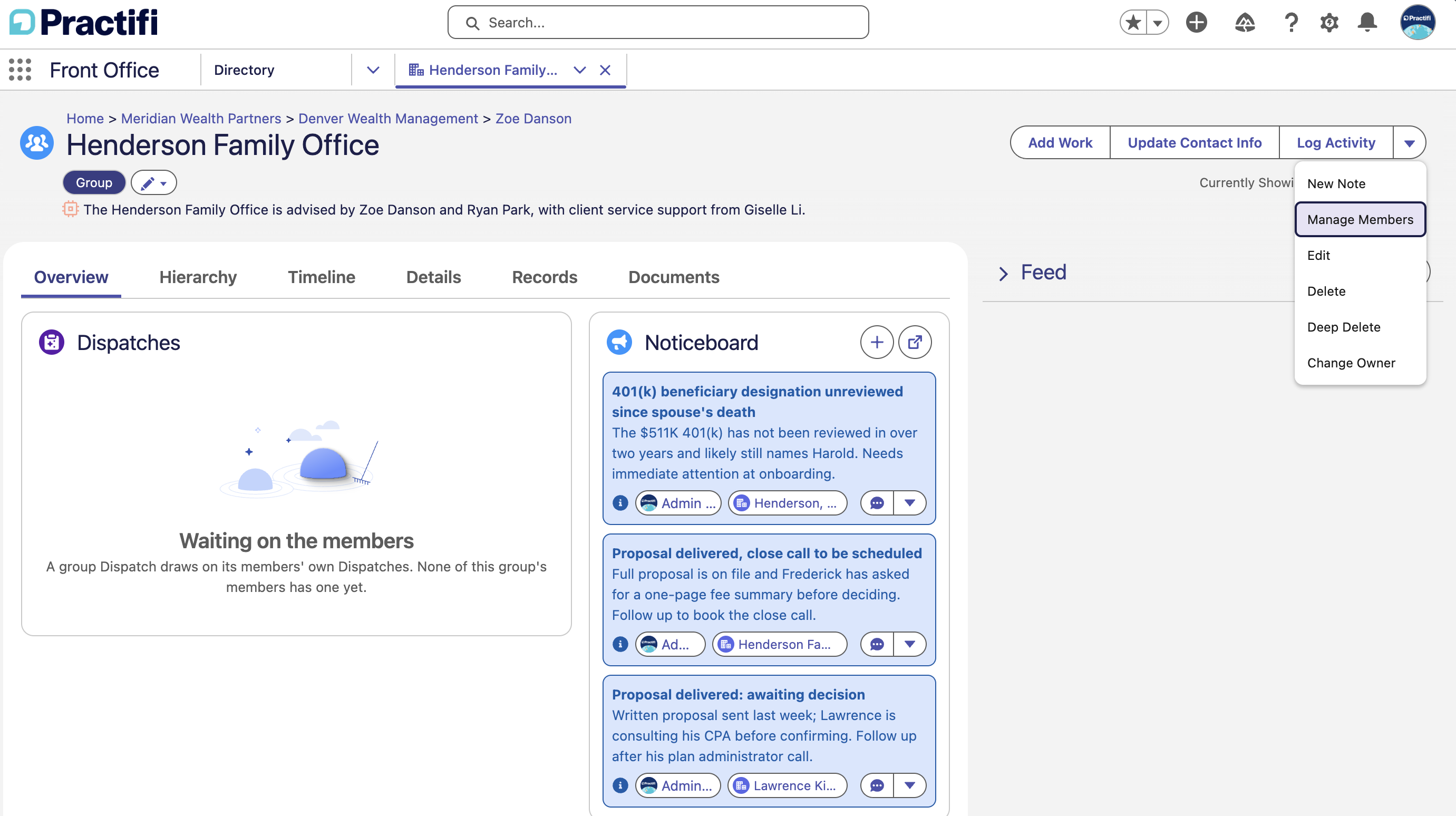Click the Dispatches card icon
Image resolution: width=1456 pixels, height=816 pixels.
(x=52, y=343)
